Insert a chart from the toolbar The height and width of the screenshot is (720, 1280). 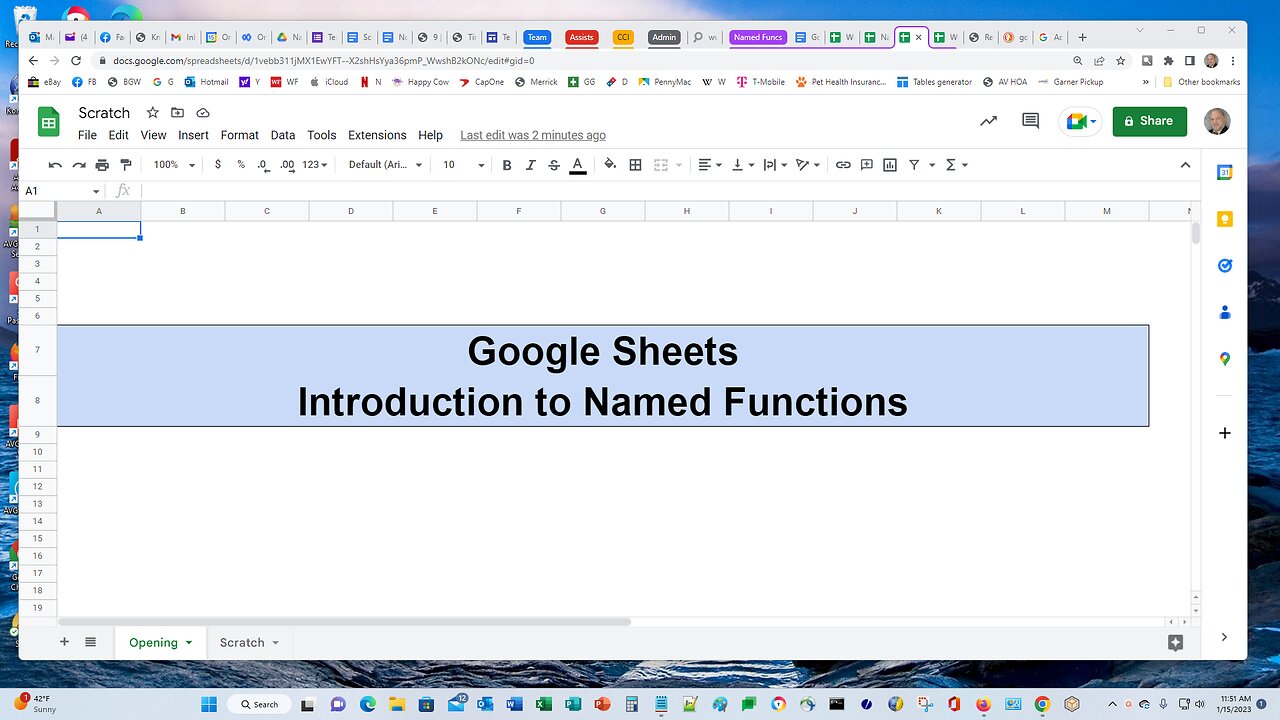click(890, 164)
